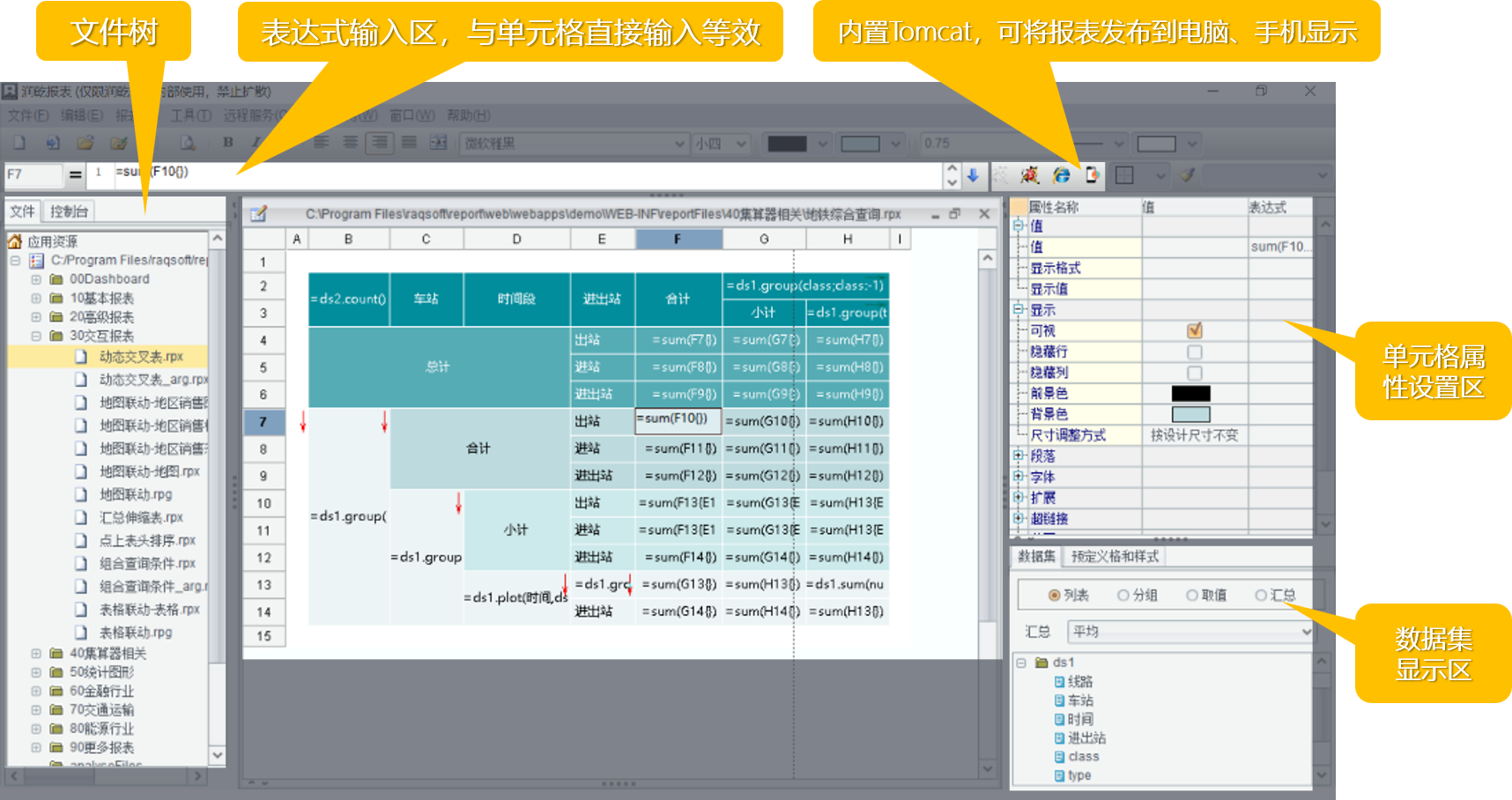Expand the 00Dashboard folder
The image size is (1512, 800).
click(36, 279)
